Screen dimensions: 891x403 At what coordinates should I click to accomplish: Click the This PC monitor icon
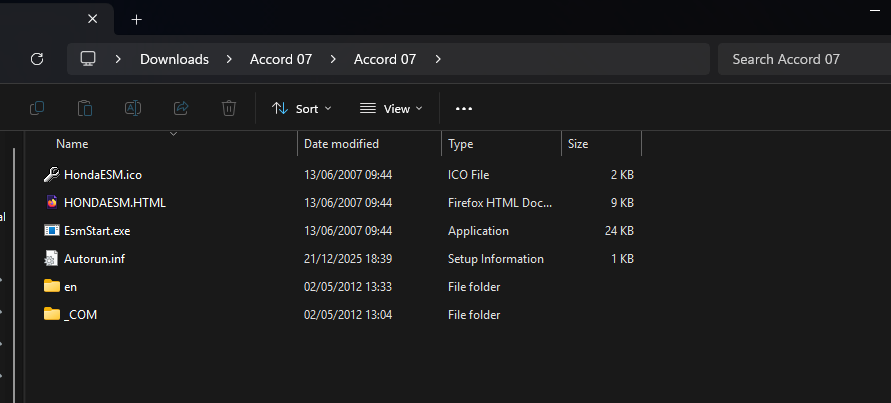(x=88, y=59)
